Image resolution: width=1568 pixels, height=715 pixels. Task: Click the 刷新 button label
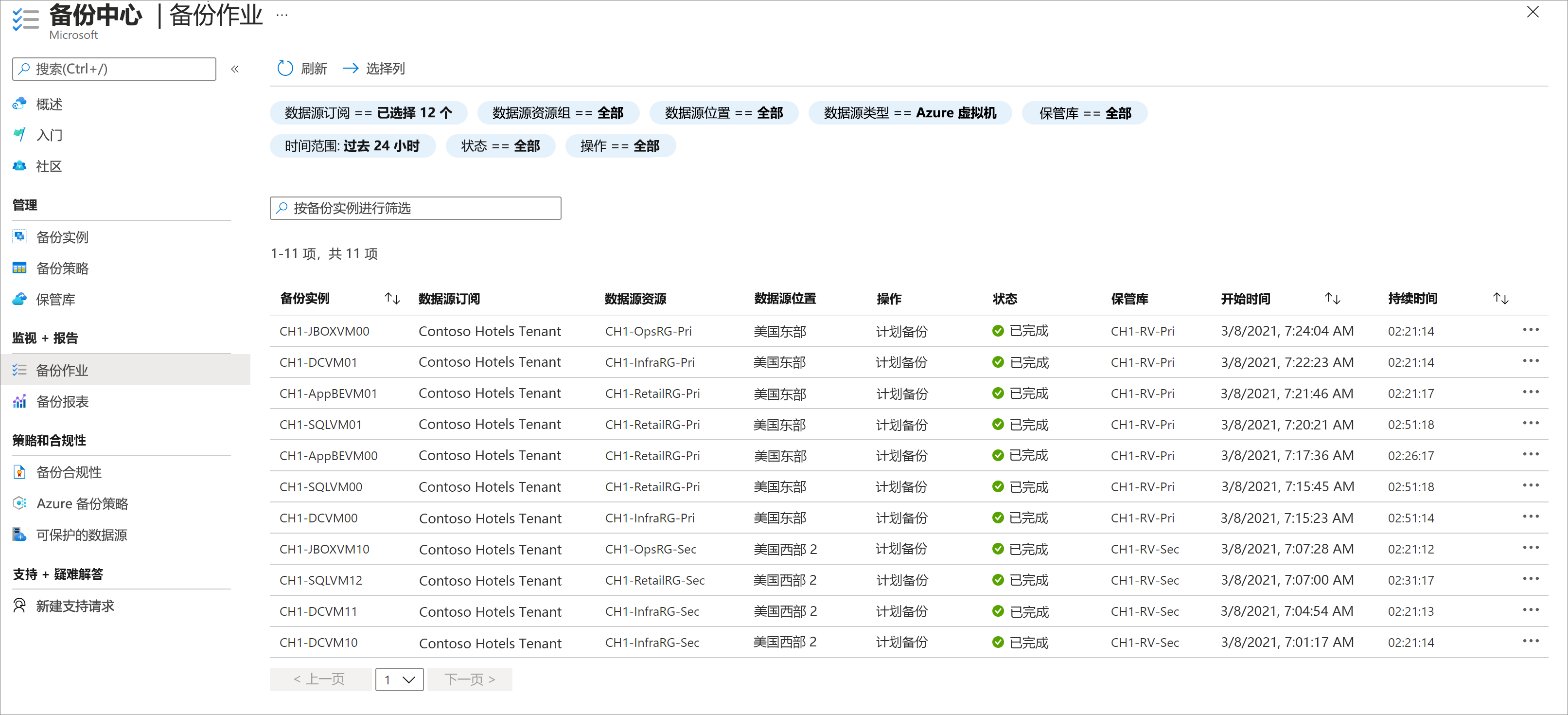tap(314, 68)
